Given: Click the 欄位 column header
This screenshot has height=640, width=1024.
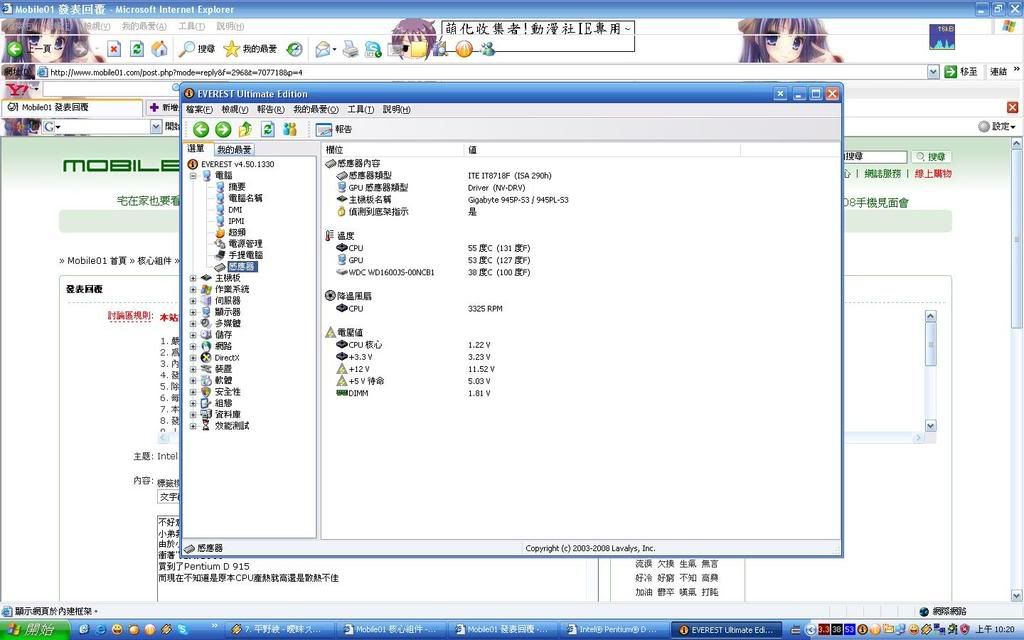Looking at the screenshot, I should click(392, 150).
